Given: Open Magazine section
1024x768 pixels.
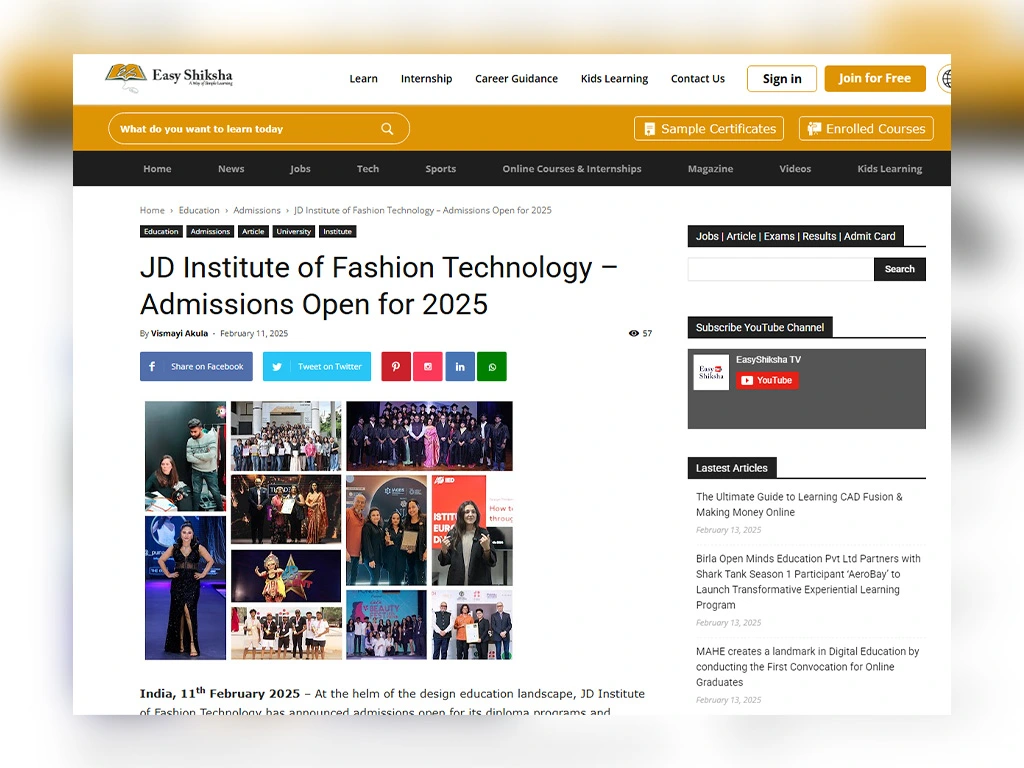Looking at the screenshot, I should pyautogui.click(x=711, y=168).
